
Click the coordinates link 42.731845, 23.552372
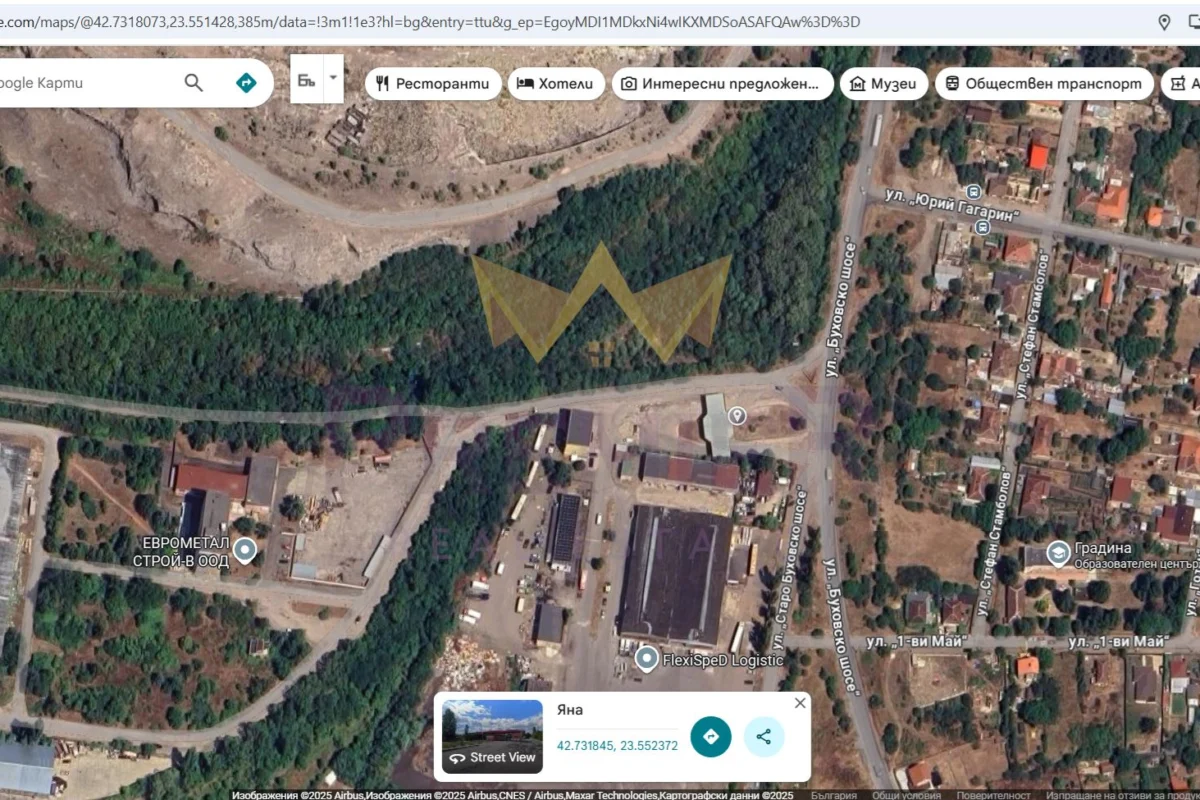[617, 745]
